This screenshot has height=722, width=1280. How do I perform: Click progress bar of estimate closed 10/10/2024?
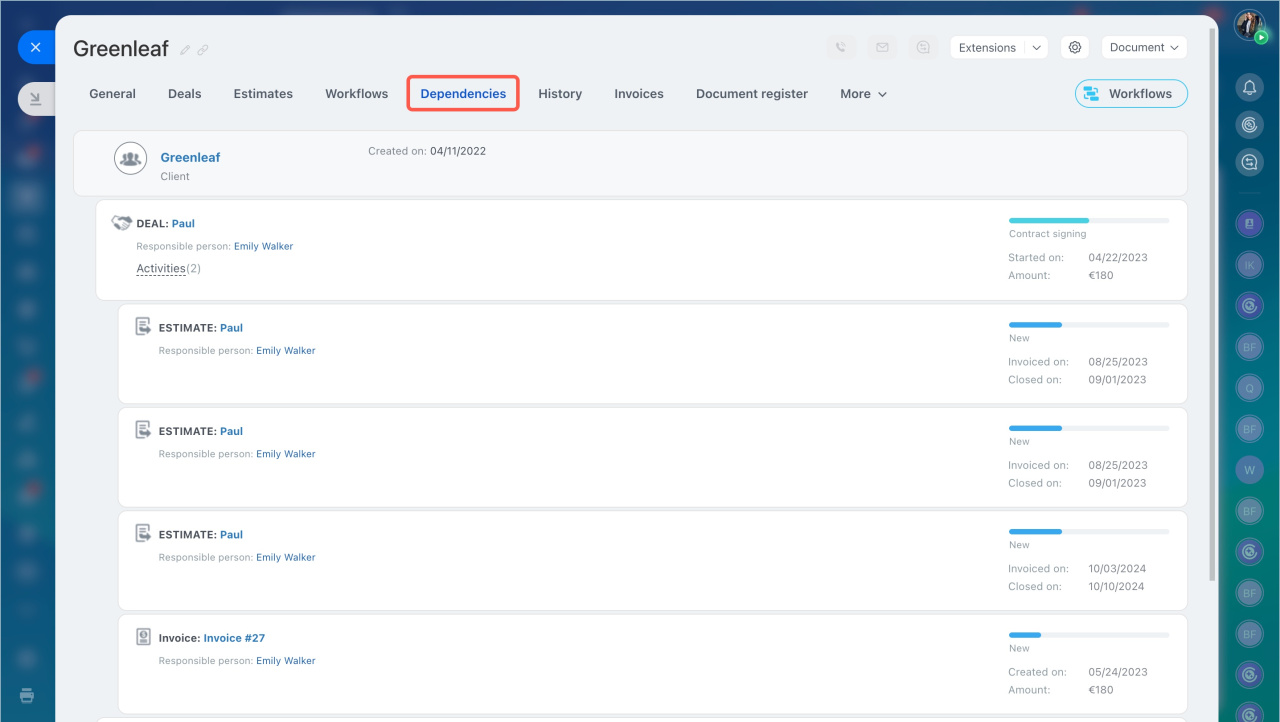coord(1088,531)
